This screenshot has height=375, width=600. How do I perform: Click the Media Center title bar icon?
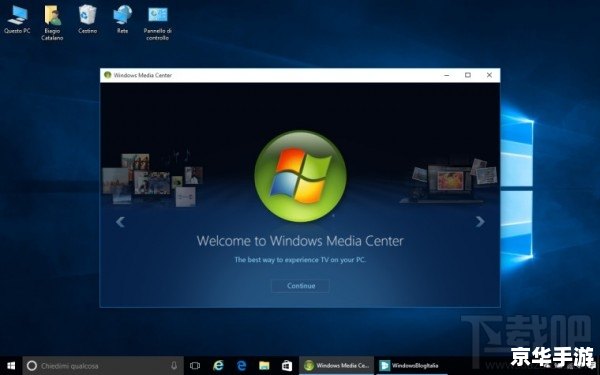[x=108, y=75]
